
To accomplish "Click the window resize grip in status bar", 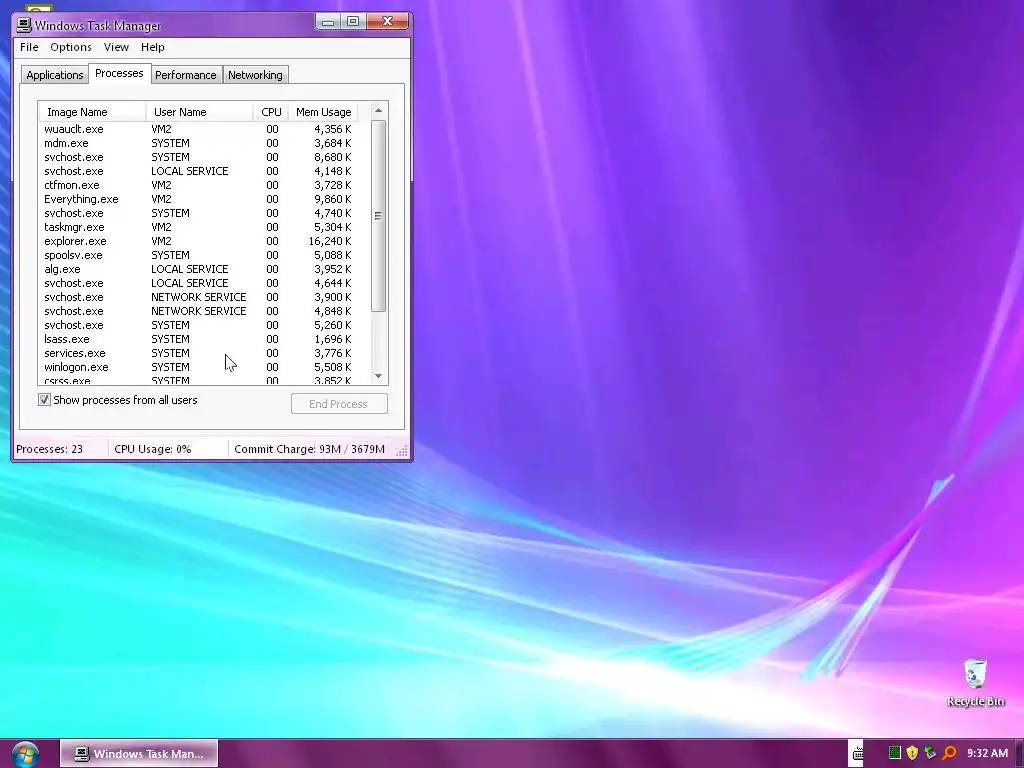I will point(402,451).
